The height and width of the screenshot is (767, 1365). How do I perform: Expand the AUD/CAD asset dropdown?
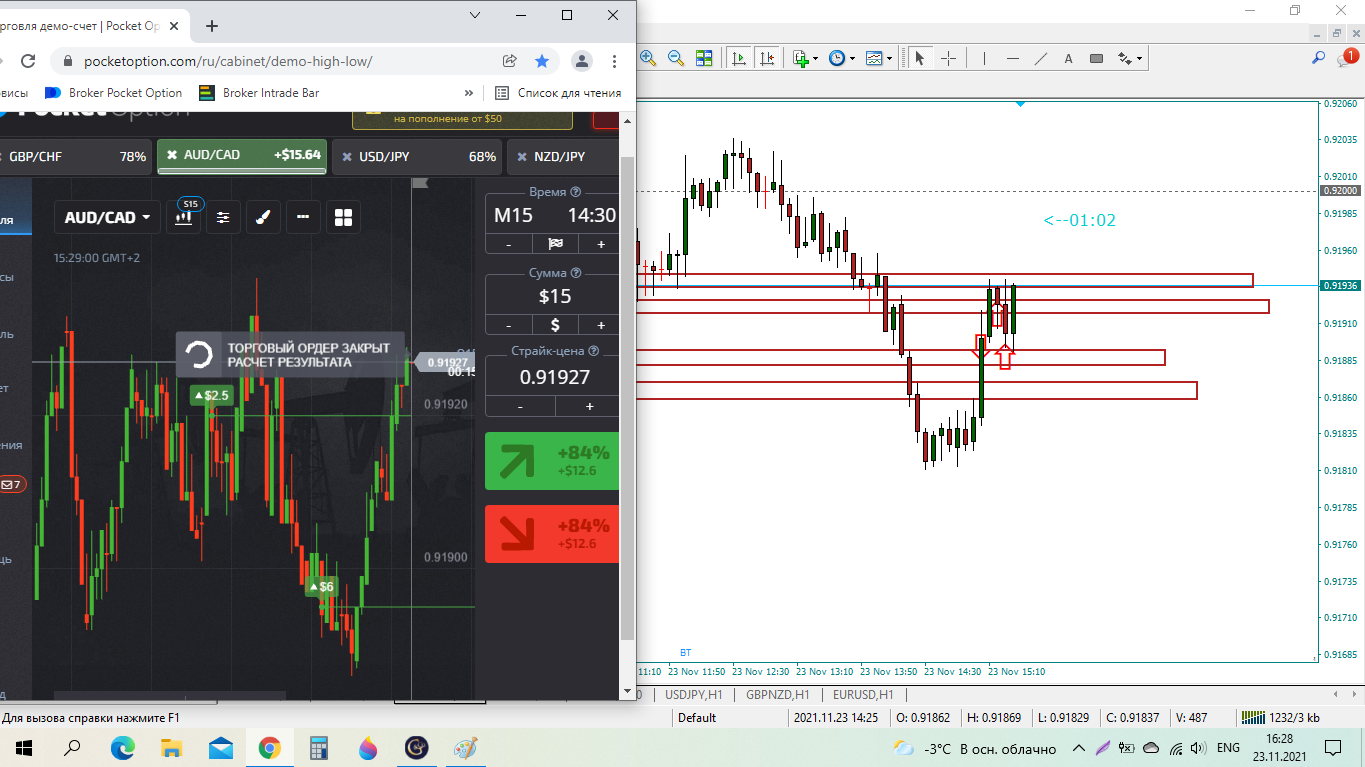point(107,217)
